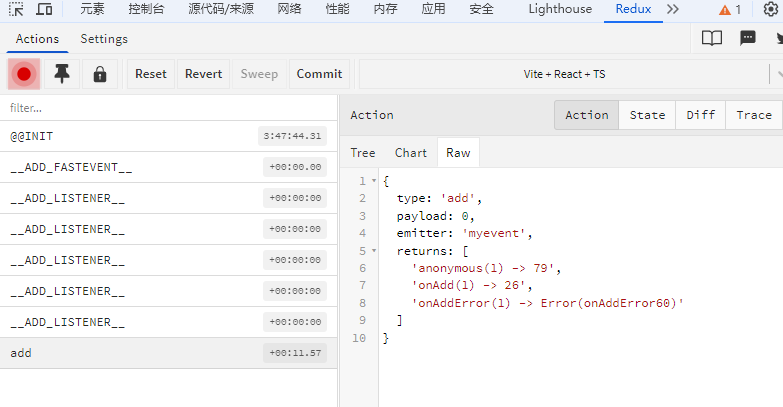Select the __ADD_FASTEVENT__ action entry
783x407 pixels.
click(x=169, y=167)
